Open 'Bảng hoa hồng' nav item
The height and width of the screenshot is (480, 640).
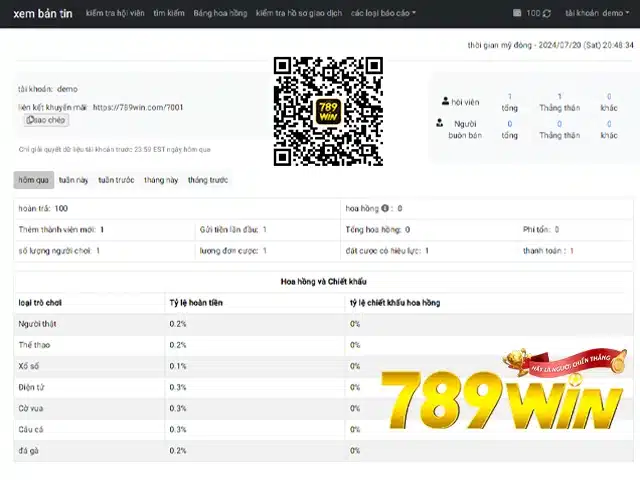(x=220, y=13)
